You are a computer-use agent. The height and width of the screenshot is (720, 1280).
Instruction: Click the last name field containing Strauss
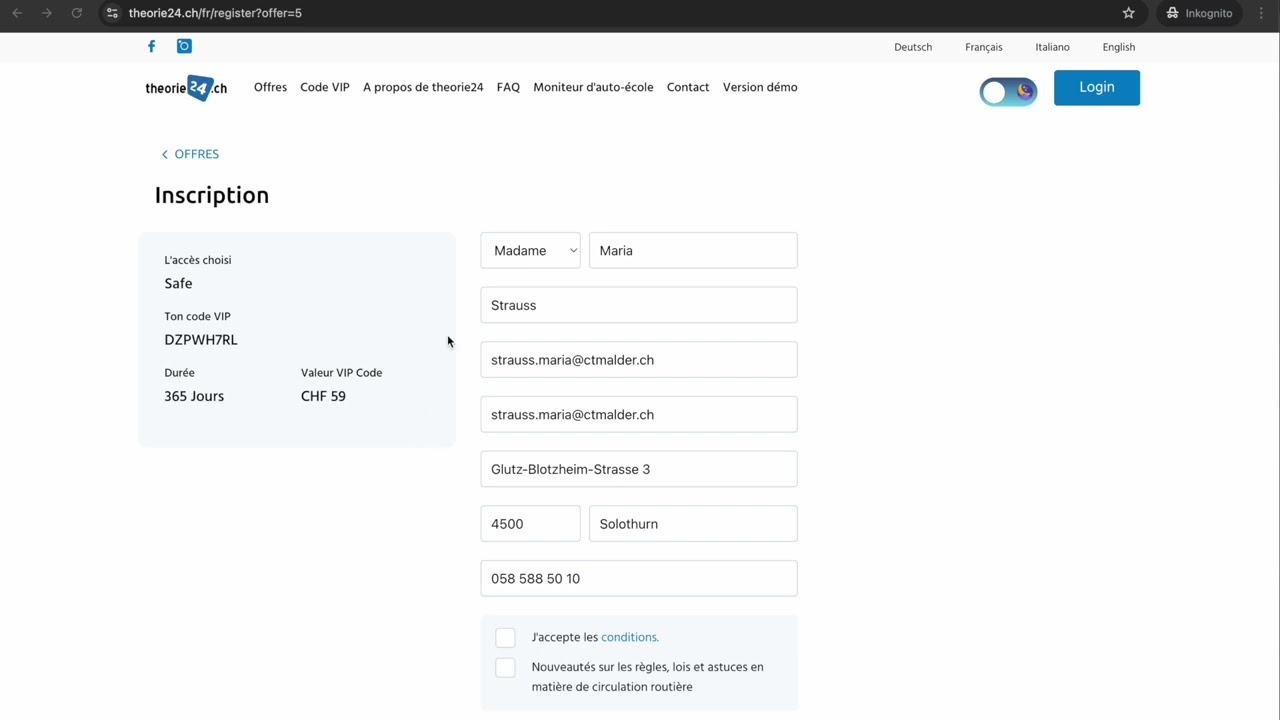coord(639,305)
